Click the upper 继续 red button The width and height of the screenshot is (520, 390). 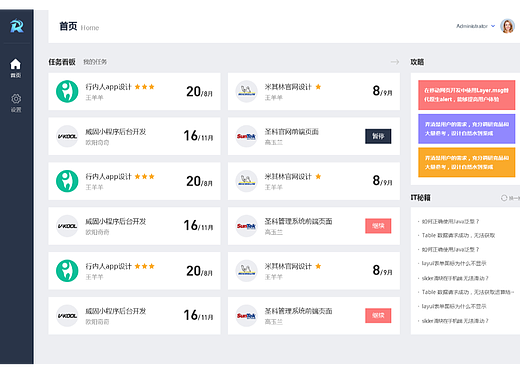pos(378,226)
